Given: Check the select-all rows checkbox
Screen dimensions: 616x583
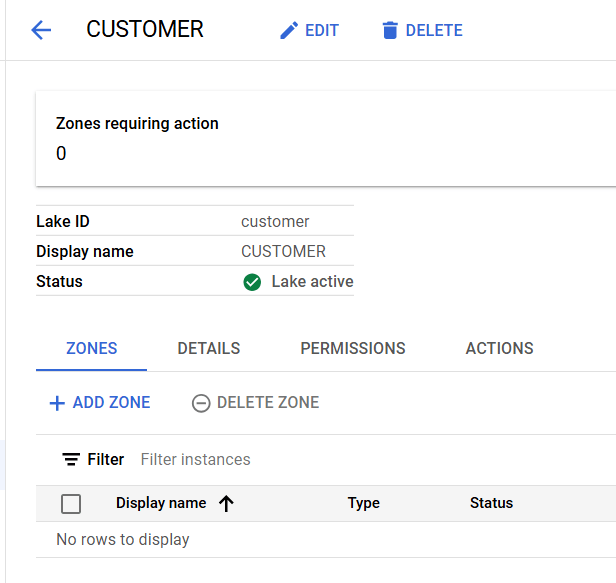Looking at the screenshot, I should click(x=71, y=504).
